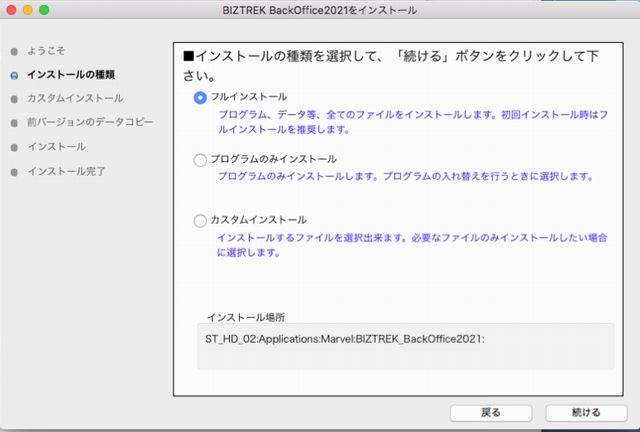Click the インストール場所 label
Viewport: 640px width, 432px height.
click(246, 317)
